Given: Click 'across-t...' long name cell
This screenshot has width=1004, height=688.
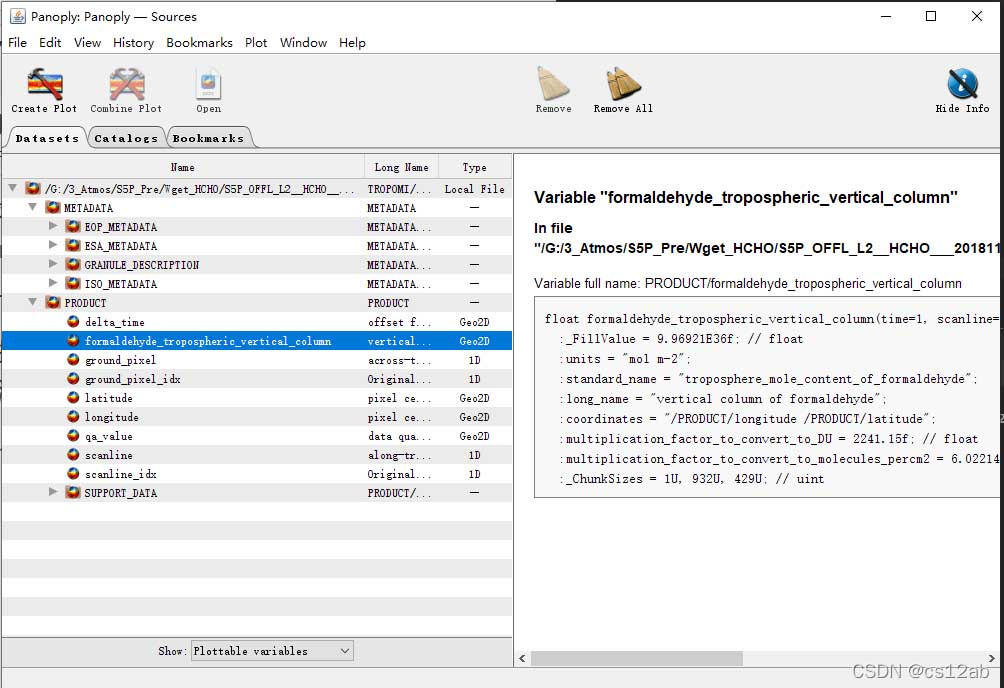Looking at the screenshot, I should 400,360.
